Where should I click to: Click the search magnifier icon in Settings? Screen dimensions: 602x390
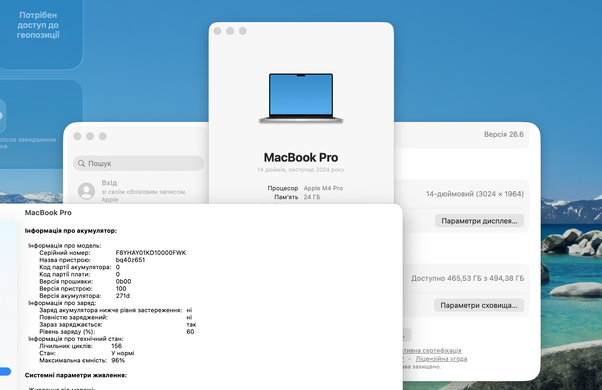tap(81, 164)
